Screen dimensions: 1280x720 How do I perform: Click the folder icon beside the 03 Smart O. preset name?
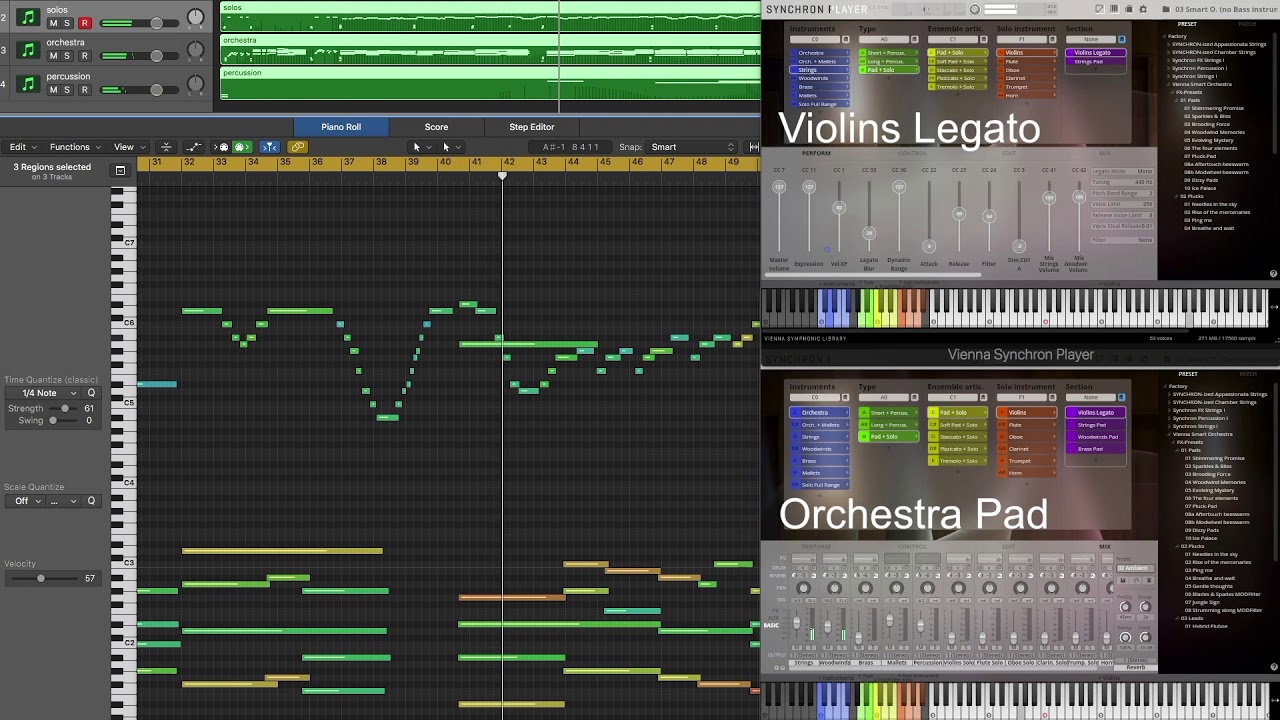click(1166, 9)
